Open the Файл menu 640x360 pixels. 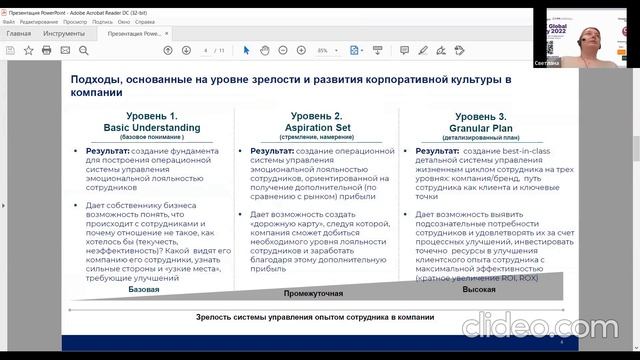pos(9,22)
